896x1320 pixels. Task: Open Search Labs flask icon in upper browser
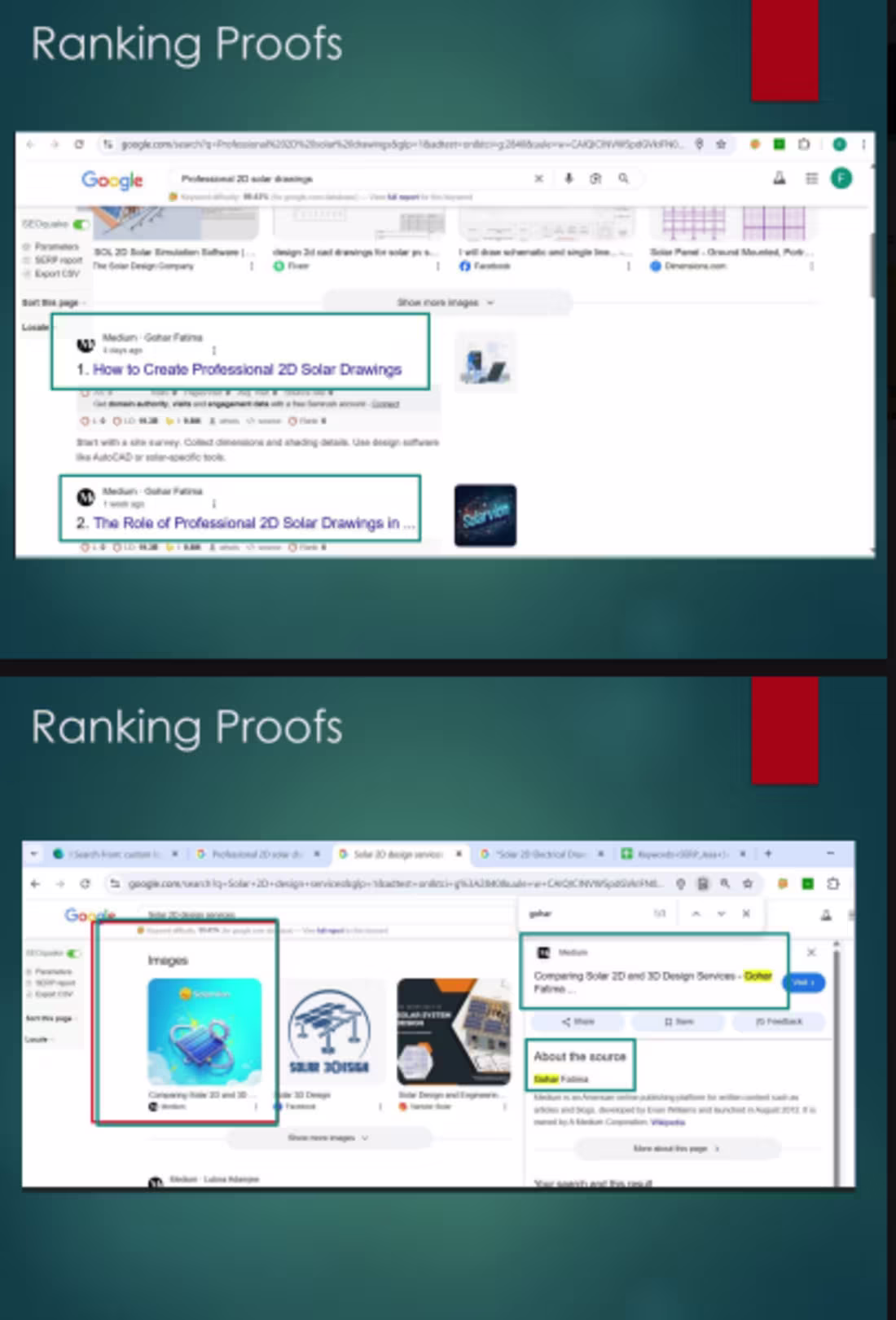coord(780,178)
